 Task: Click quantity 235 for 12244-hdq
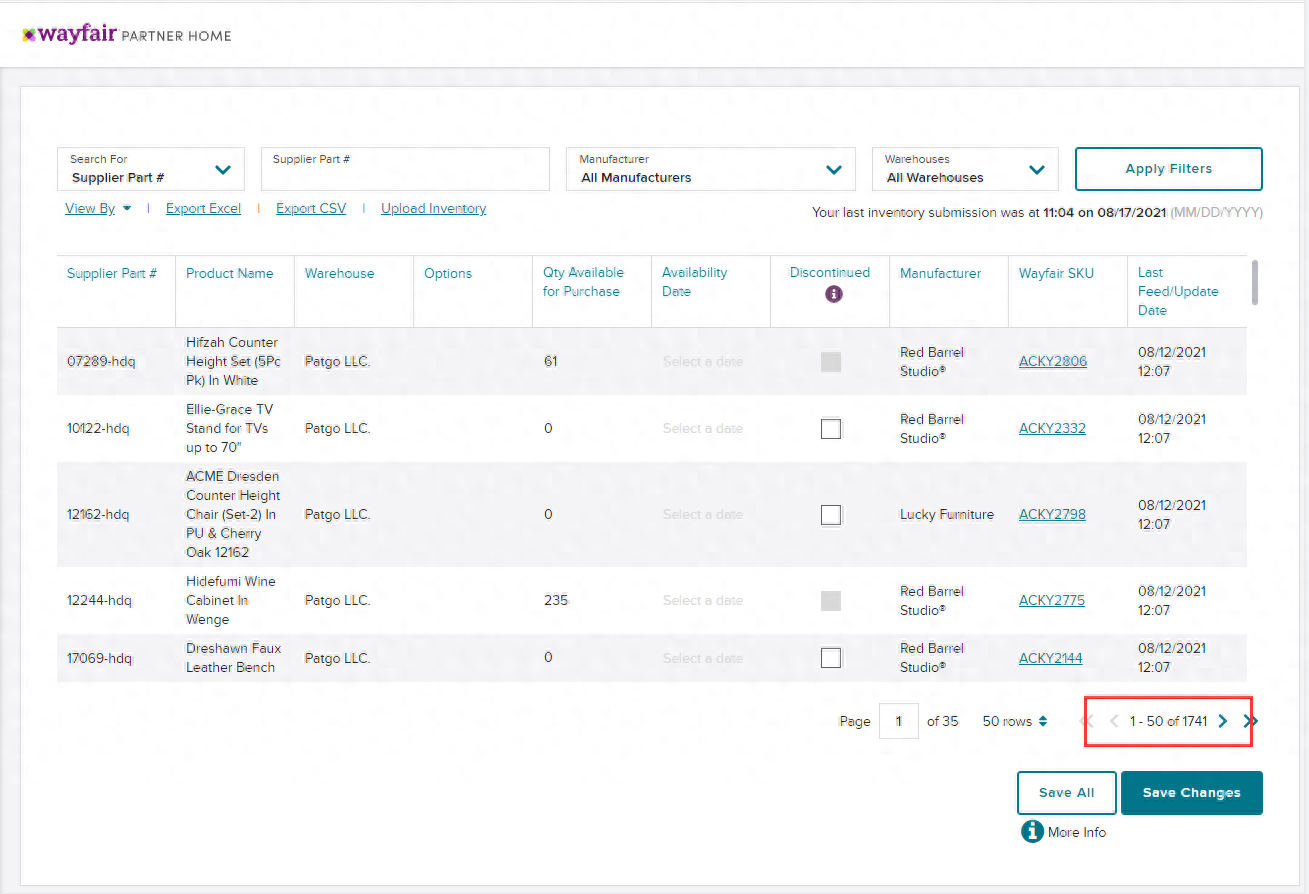point(555,600)
